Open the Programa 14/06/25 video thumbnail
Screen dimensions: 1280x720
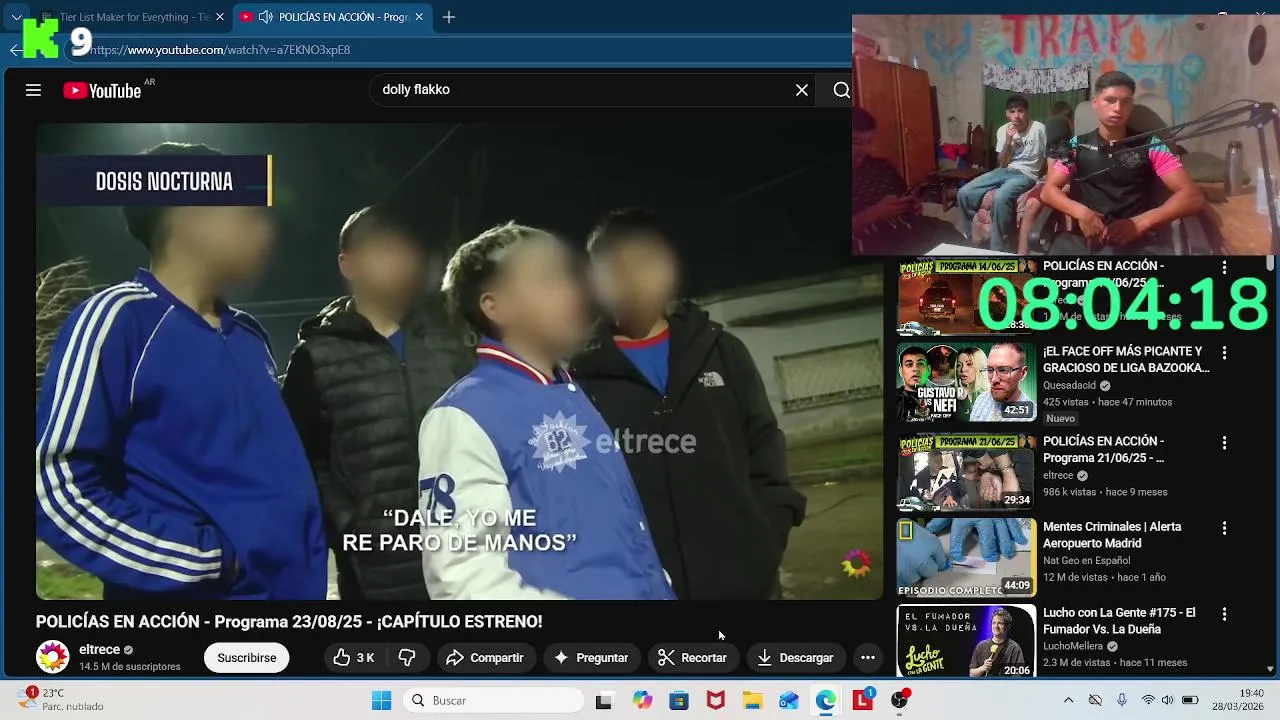(966, 296)
